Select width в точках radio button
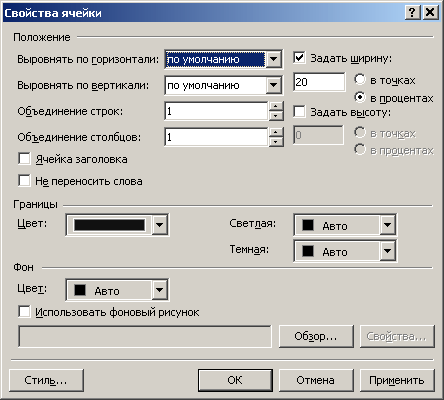 click(360, 80)
